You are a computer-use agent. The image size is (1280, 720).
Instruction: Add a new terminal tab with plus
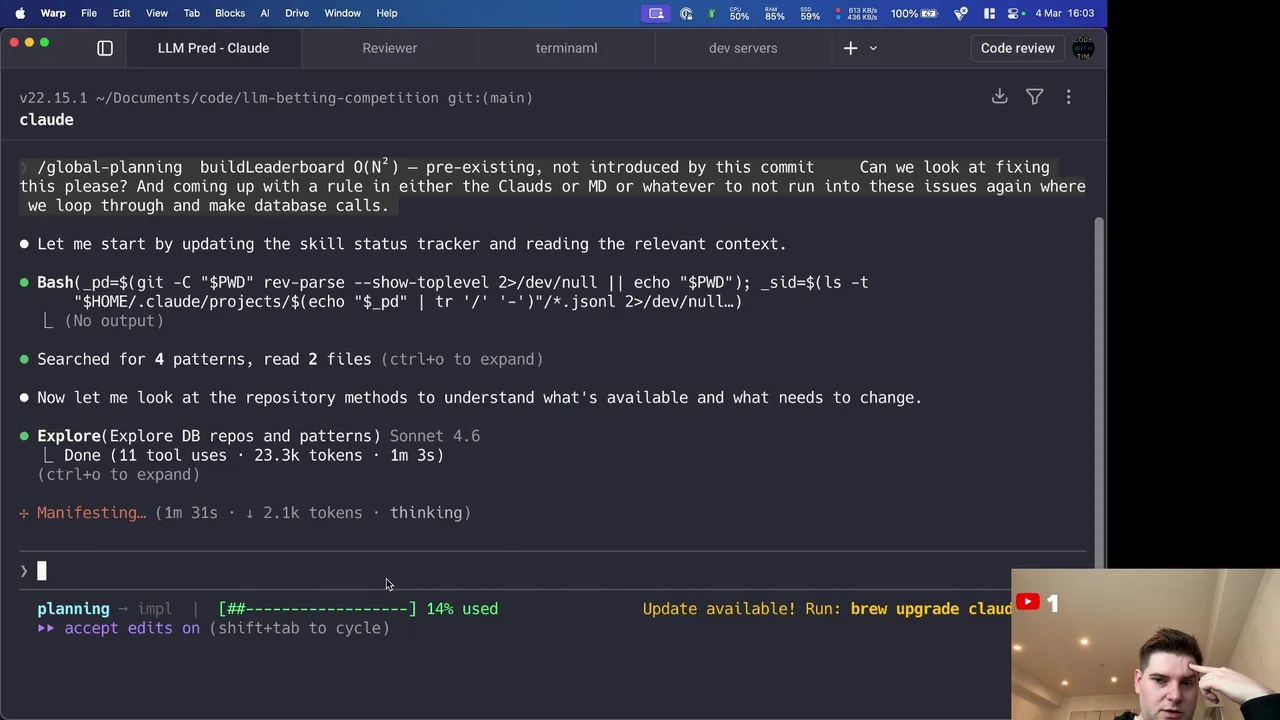point(850,48)
